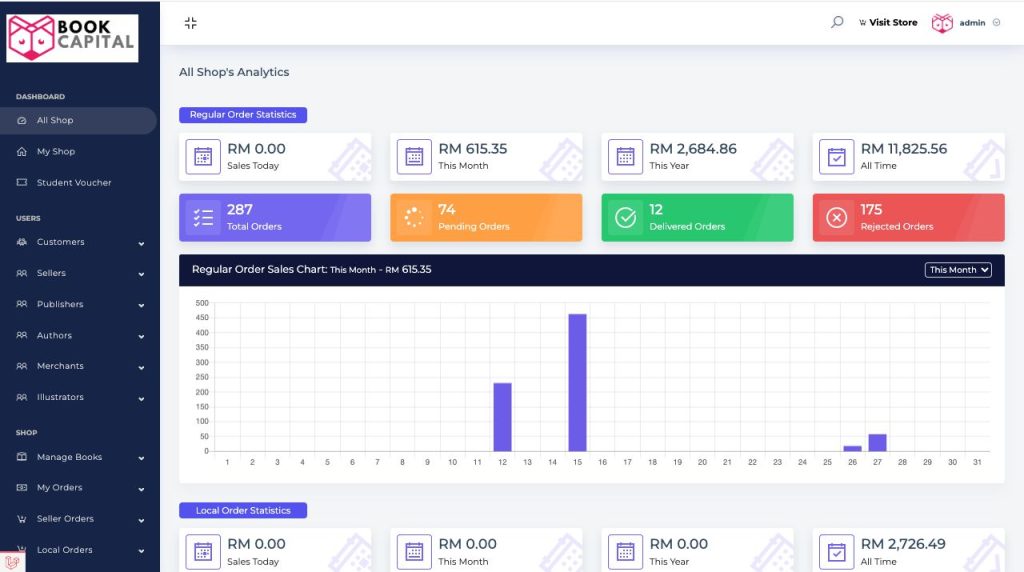Click the Pending Orders spinner icon
1024x572 pixels.
[x=414, y=217]
